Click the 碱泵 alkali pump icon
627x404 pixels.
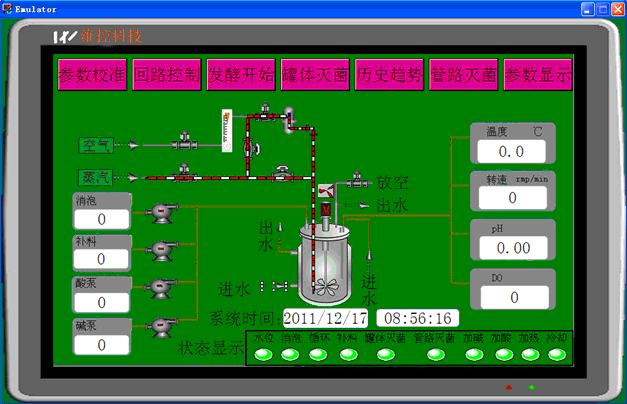162,328
